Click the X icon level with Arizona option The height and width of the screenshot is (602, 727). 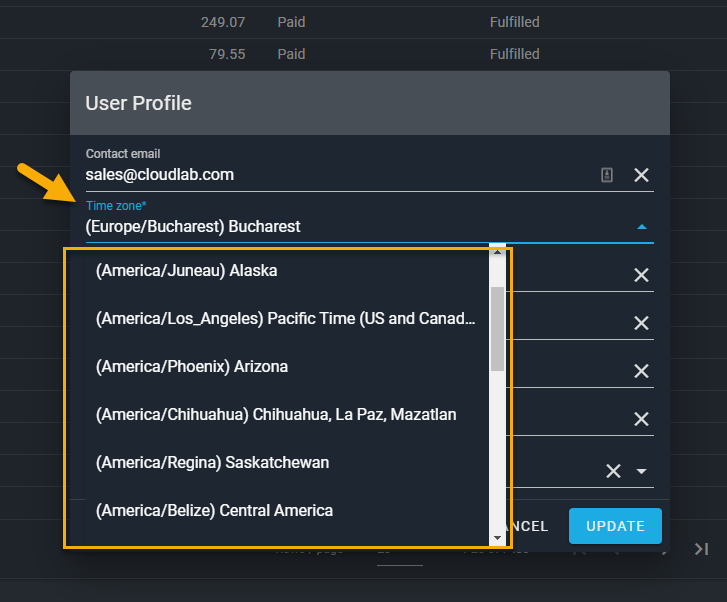pos(641,371)
